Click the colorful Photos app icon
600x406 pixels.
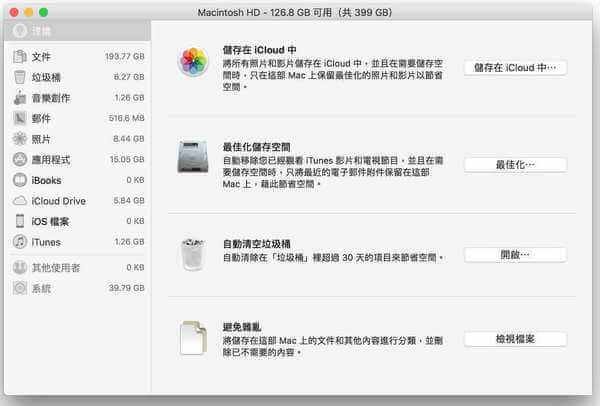point(194,62)
